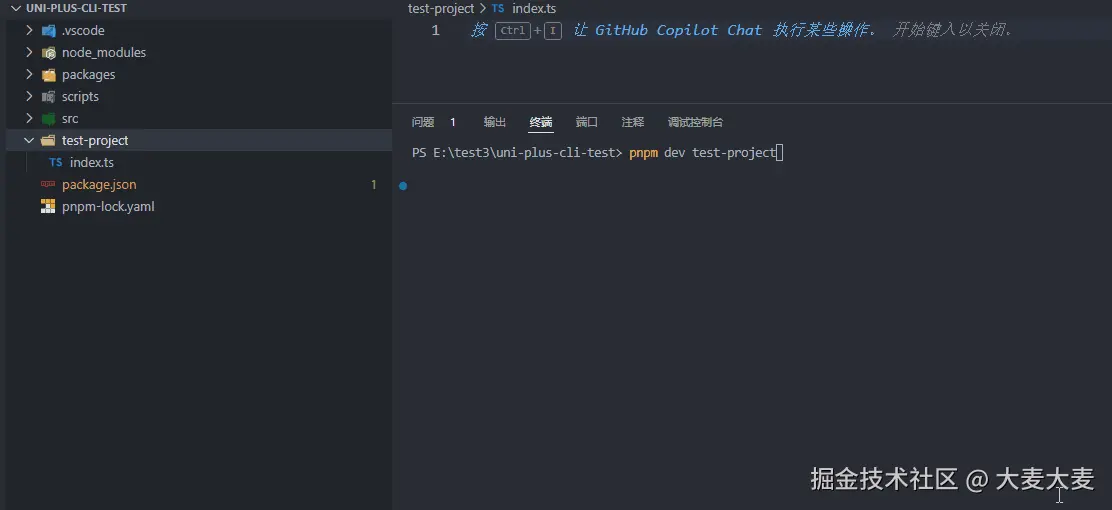The image size is (1112, 510).
Task: Click the scripts folder icon
Action: (x=48, y=96)
